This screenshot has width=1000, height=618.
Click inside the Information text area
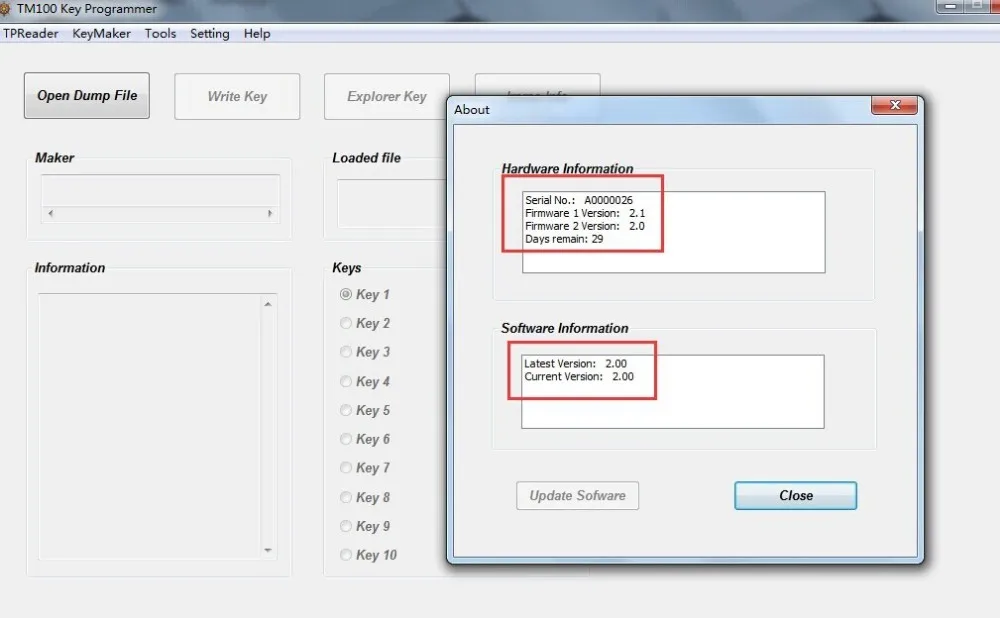click(150, 426)
